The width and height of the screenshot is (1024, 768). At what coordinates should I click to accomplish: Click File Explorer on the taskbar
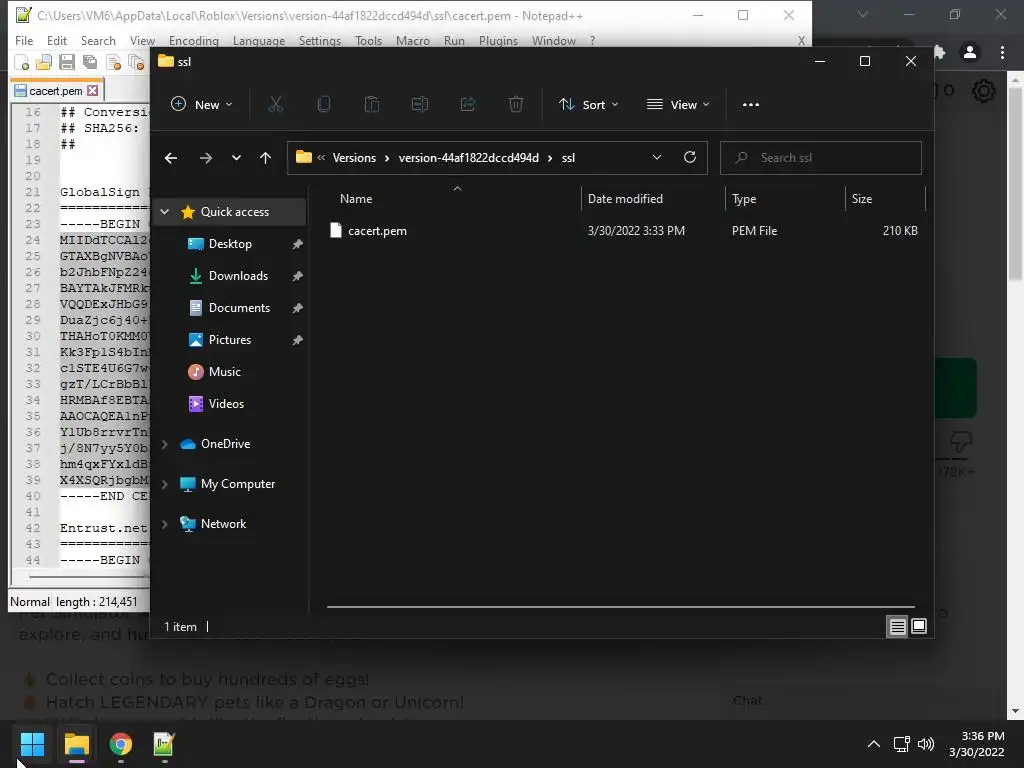pyautogui.click(x=76, y=744)
